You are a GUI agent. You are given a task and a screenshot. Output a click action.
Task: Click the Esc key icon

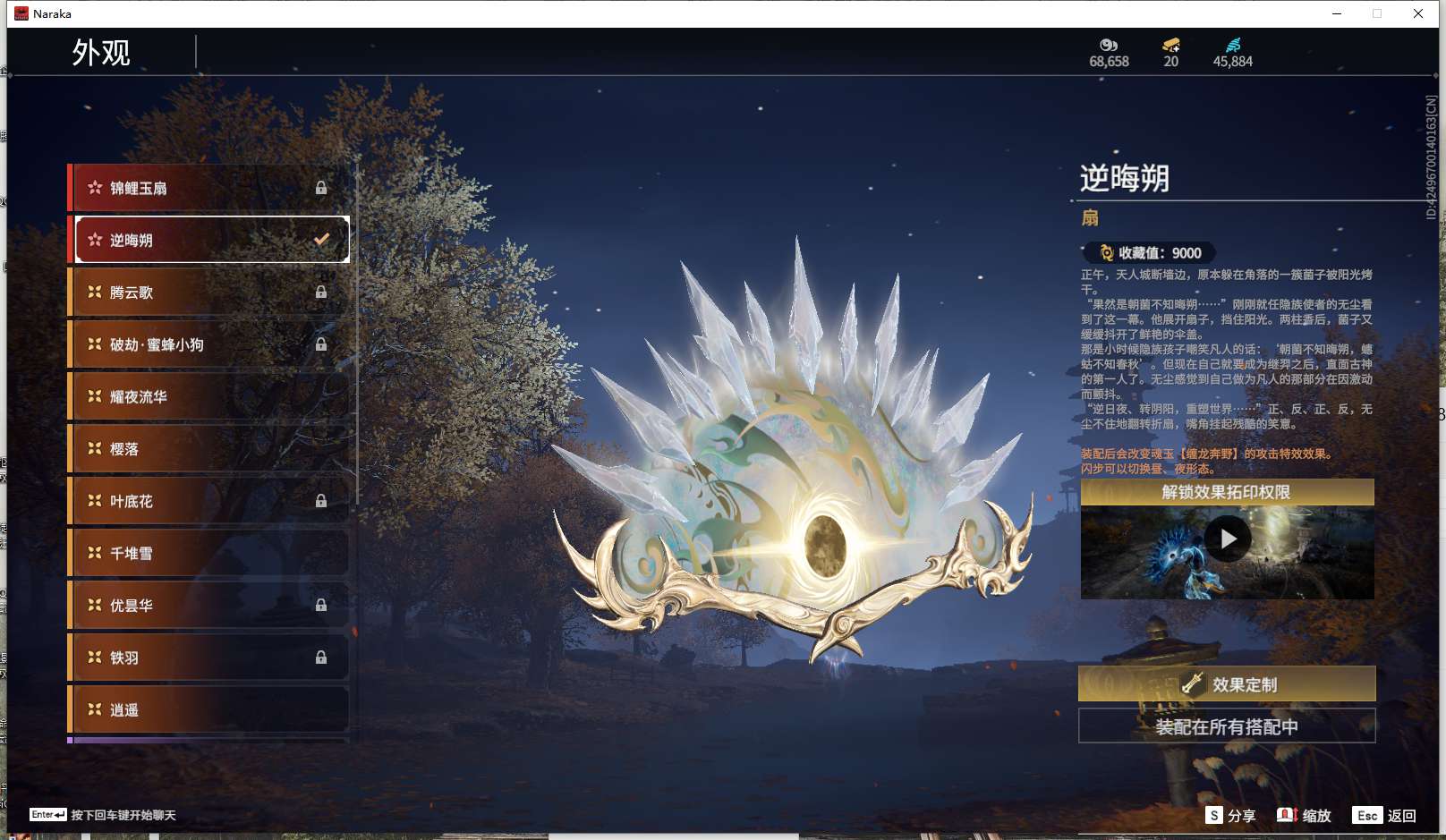1367,815
